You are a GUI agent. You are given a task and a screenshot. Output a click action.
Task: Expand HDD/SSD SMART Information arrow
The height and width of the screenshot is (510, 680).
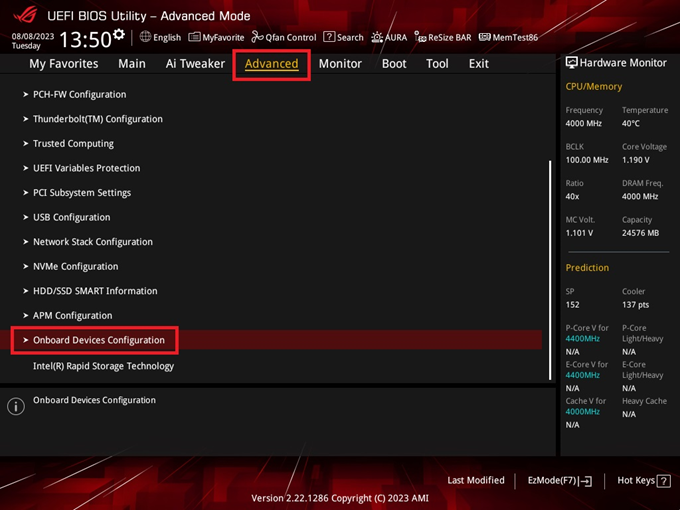26,291
